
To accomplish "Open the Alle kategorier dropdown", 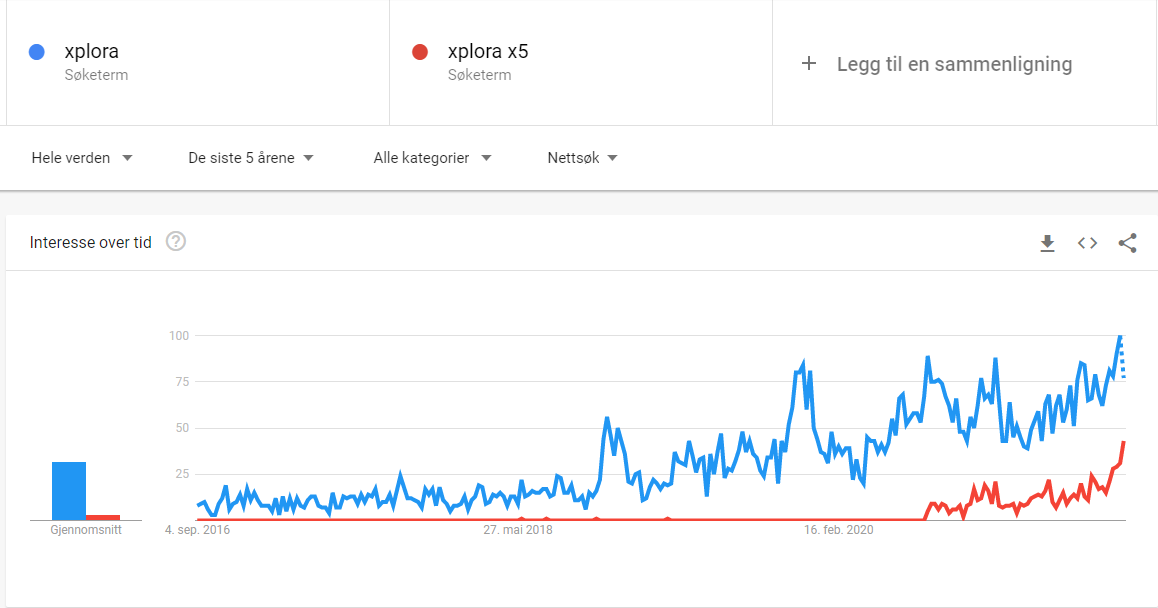I will click(x=432, y=157).
